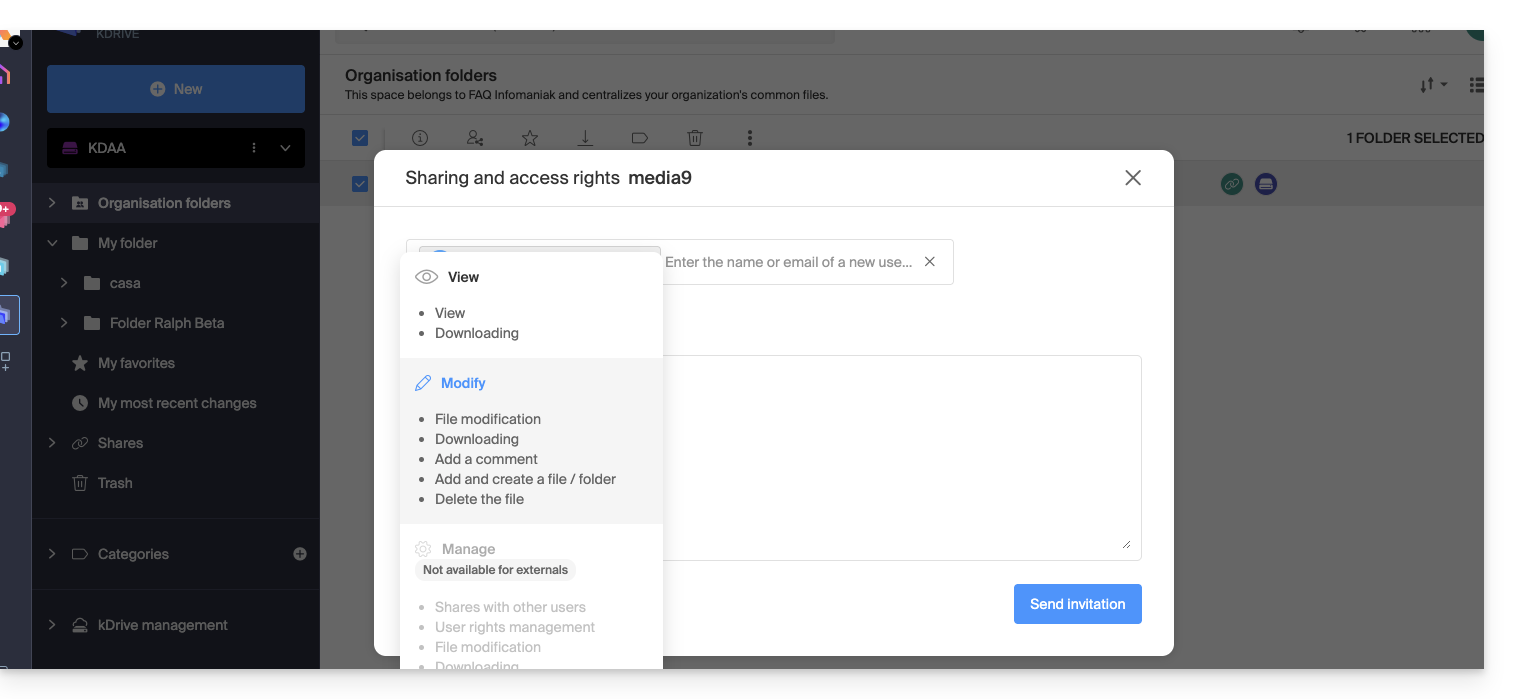Click the Send invitation button
Screen dimensions: 1514x699
point(1077,604)
